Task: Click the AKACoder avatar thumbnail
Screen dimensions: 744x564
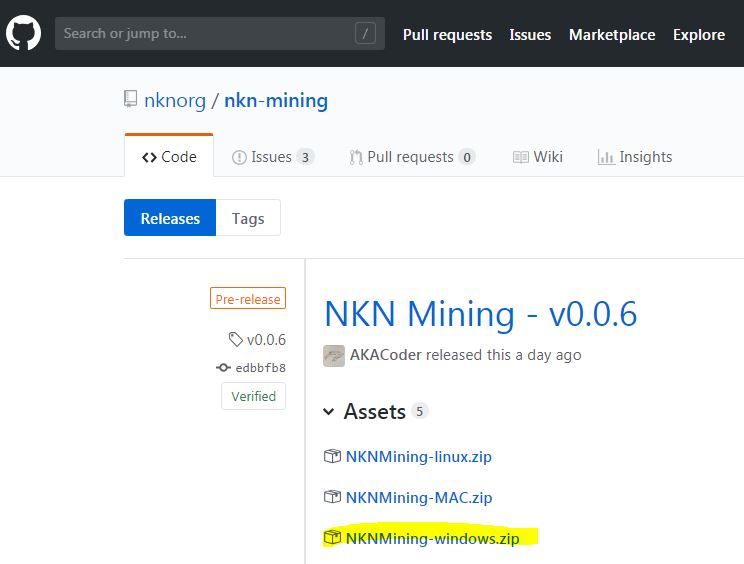Action: [x=334, y=355]
